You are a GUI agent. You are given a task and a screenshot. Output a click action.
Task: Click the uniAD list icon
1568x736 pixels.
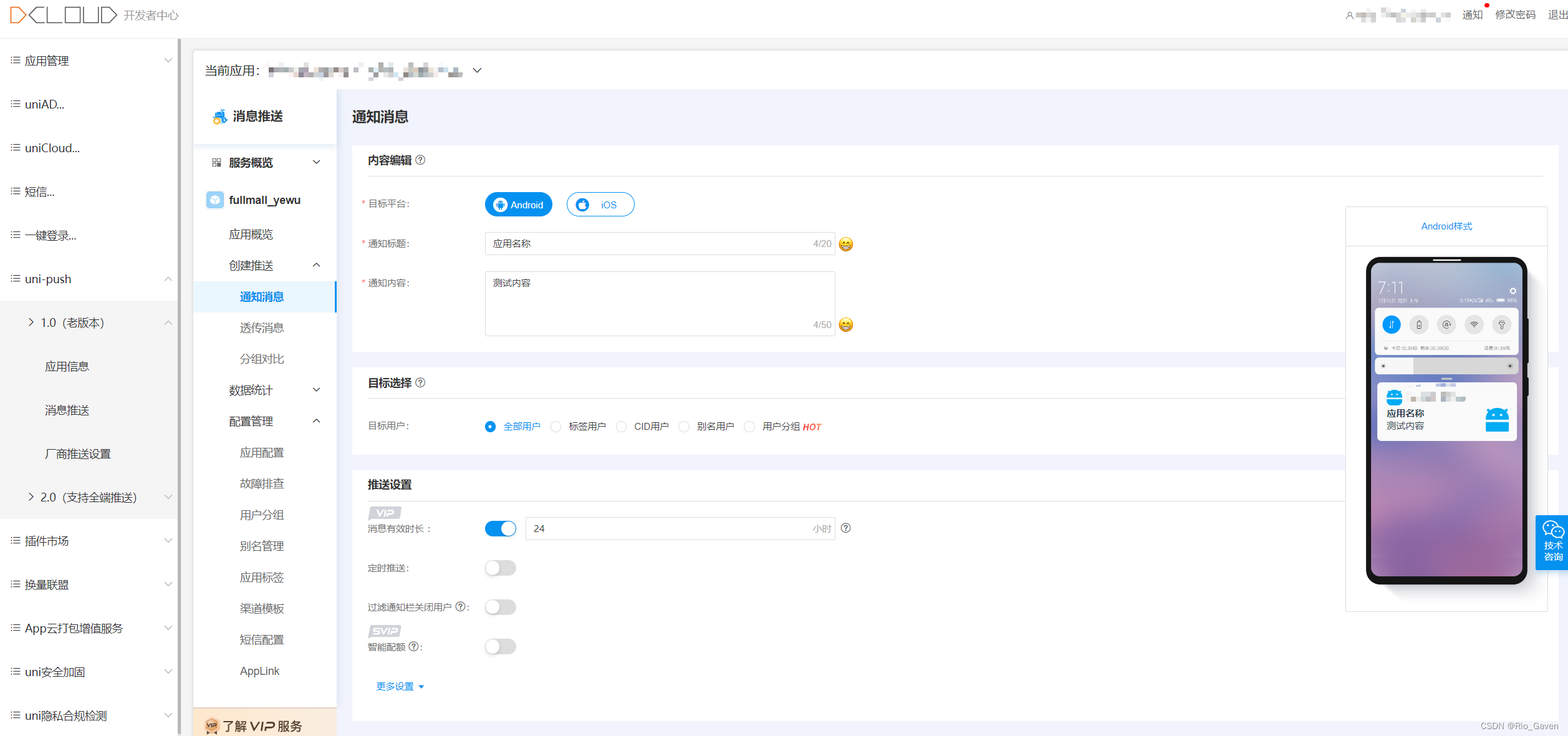click(x=16, y=104)
